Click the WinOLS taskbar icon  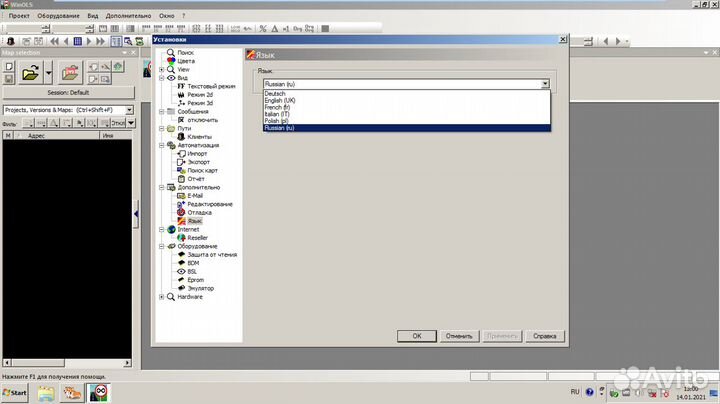pyautogui.click(x=99, y=393)
